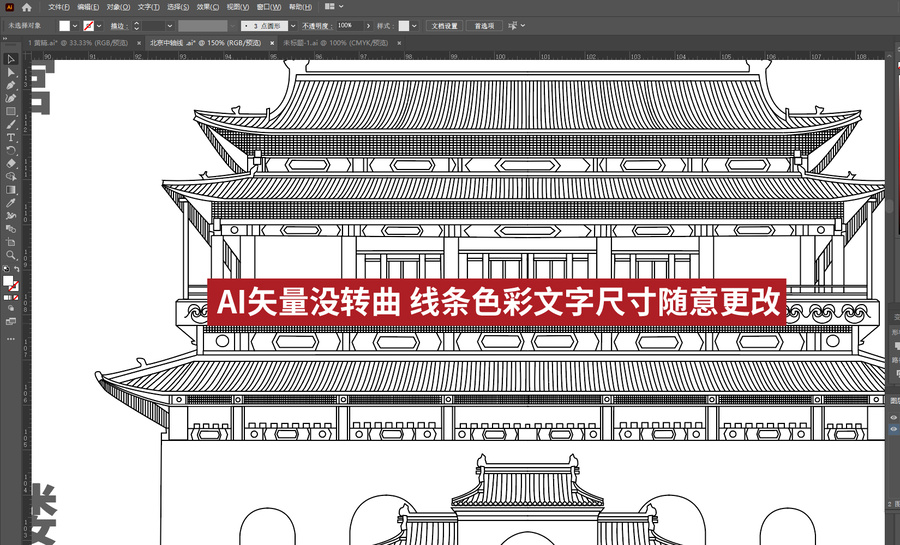900x545 pixels.
Task: Select the Pen tool
Action: [10, 85]
